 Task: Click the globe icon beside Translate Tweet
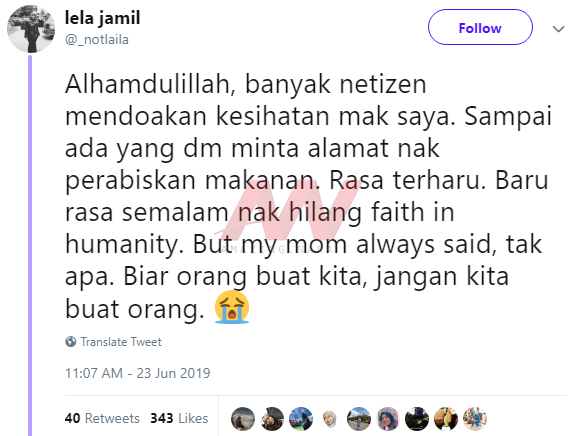71,342
